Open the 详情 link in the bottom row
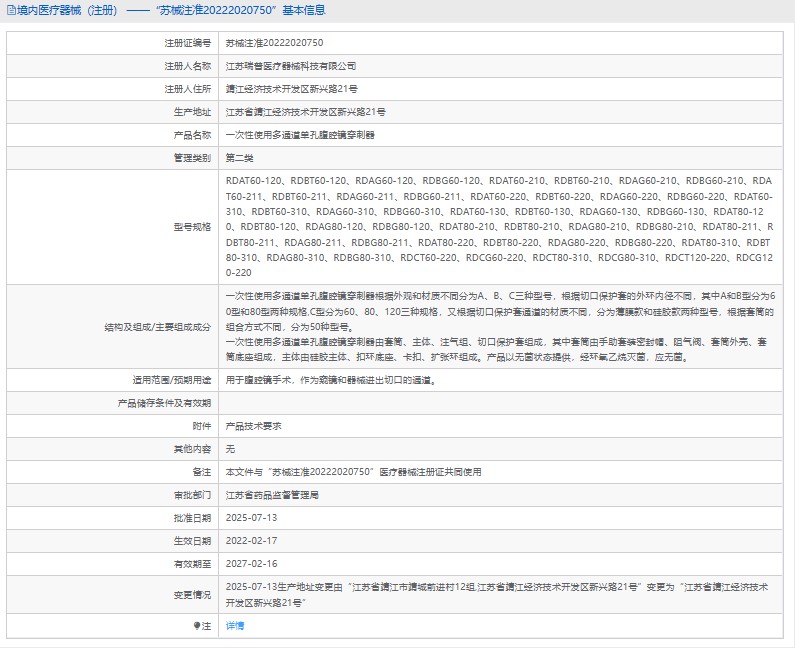The image size is (796, 649). pyautogui.click(x=234, y=626)
